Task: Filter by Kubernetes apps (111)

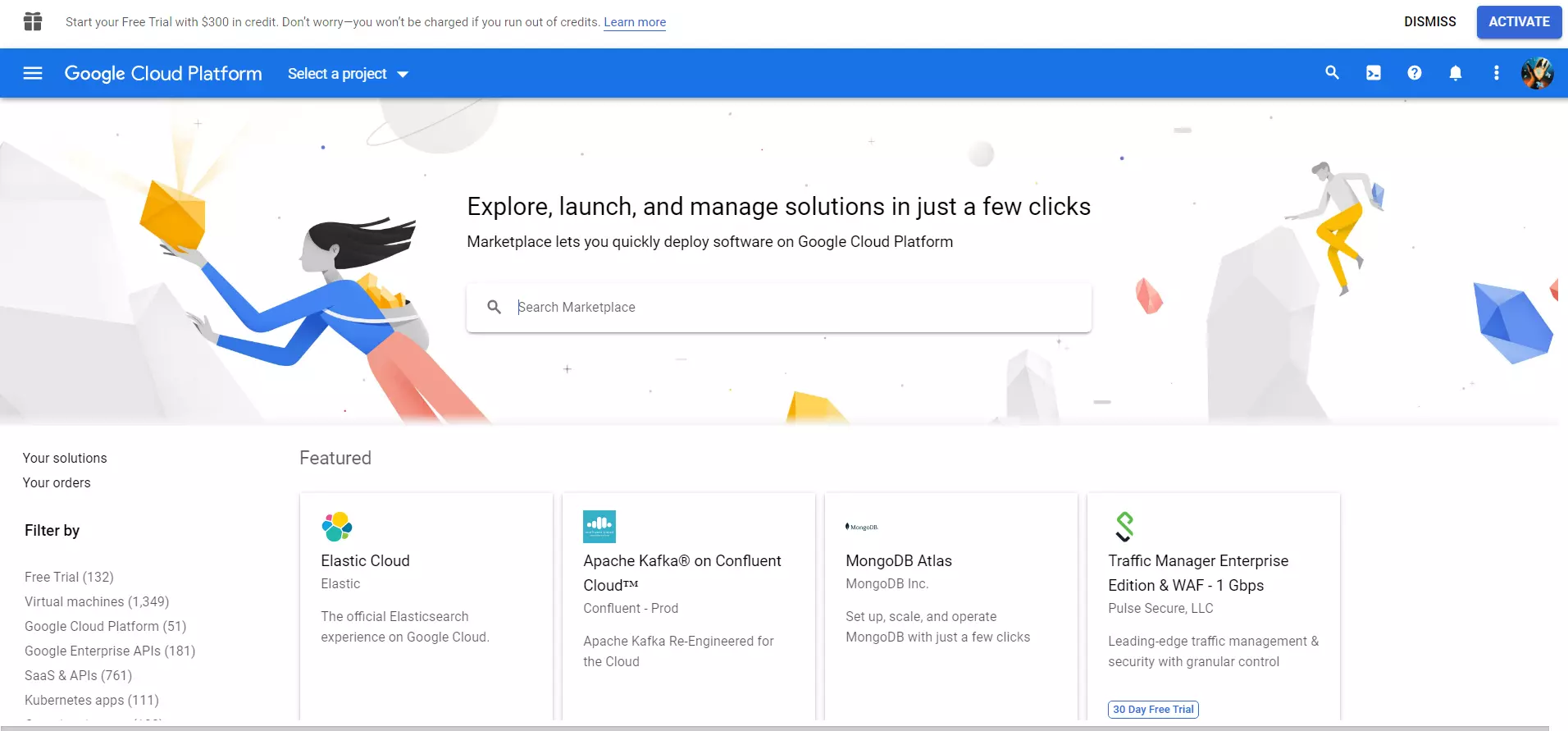Action: point(92,700)
